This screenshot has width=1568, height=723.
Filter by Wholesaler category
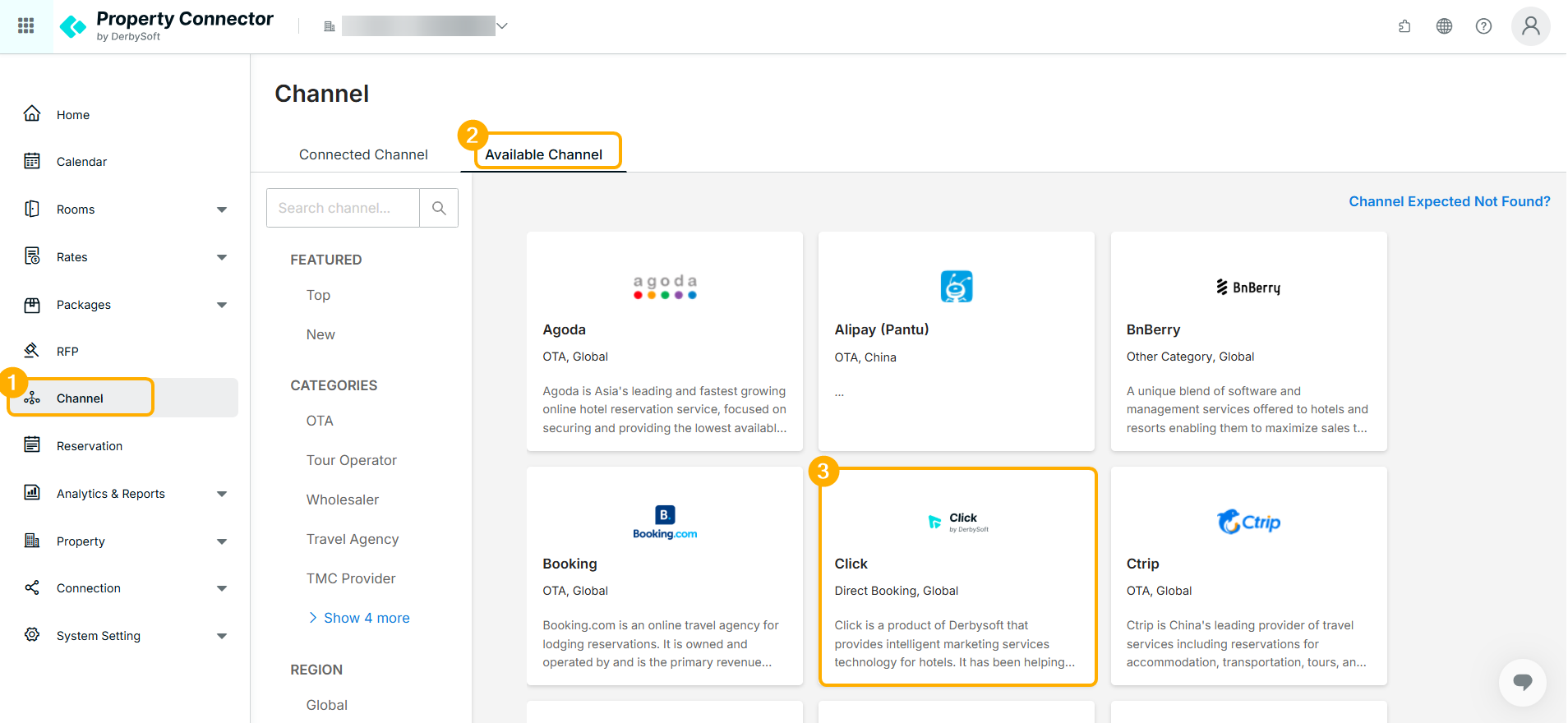click(x=343, y=500)
